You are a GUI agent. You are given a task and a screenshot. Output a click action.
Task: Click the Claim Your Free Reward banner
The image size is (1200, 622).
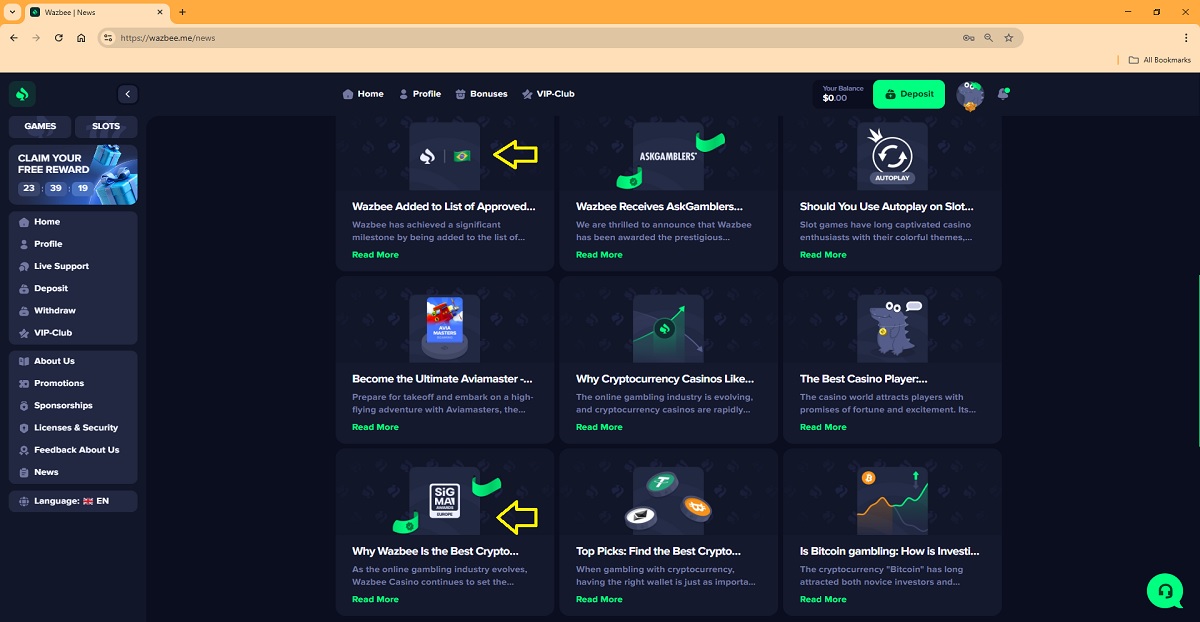click(73, 175)
